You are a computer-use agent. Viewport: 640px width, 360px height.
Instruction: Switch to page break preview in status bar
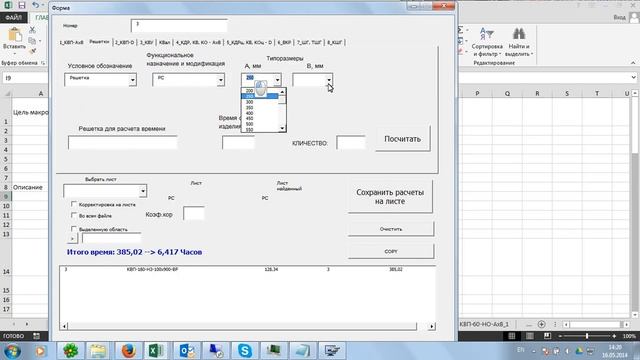pos(547,336)
